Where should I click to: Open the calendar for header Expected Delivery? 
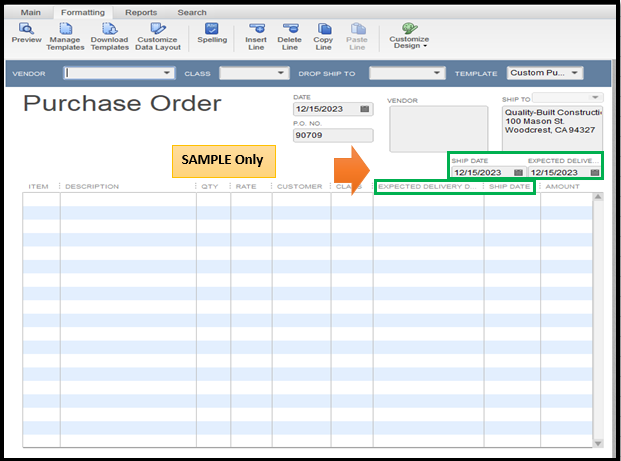pos(594,172)
